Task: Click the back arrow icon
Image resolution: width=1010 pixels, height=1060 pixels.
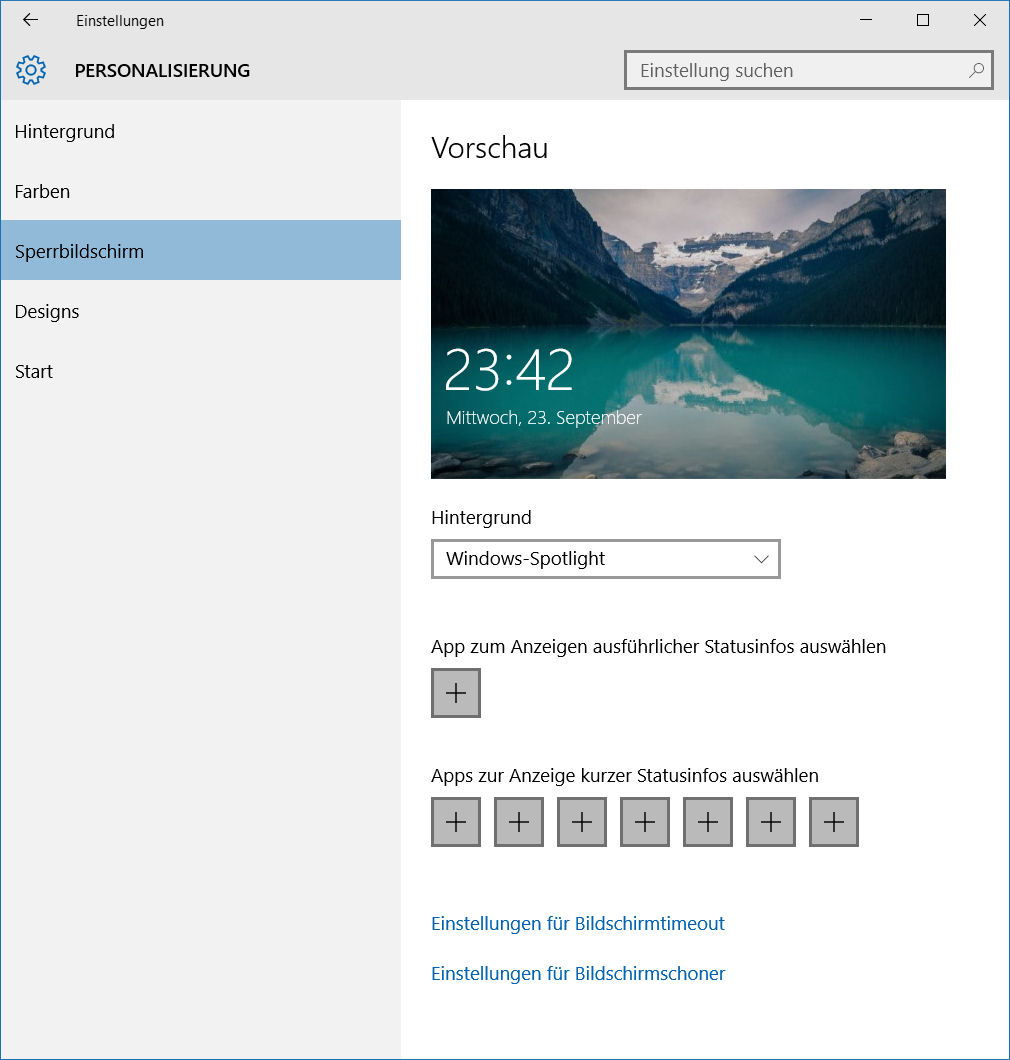Action: coord(30,20)
